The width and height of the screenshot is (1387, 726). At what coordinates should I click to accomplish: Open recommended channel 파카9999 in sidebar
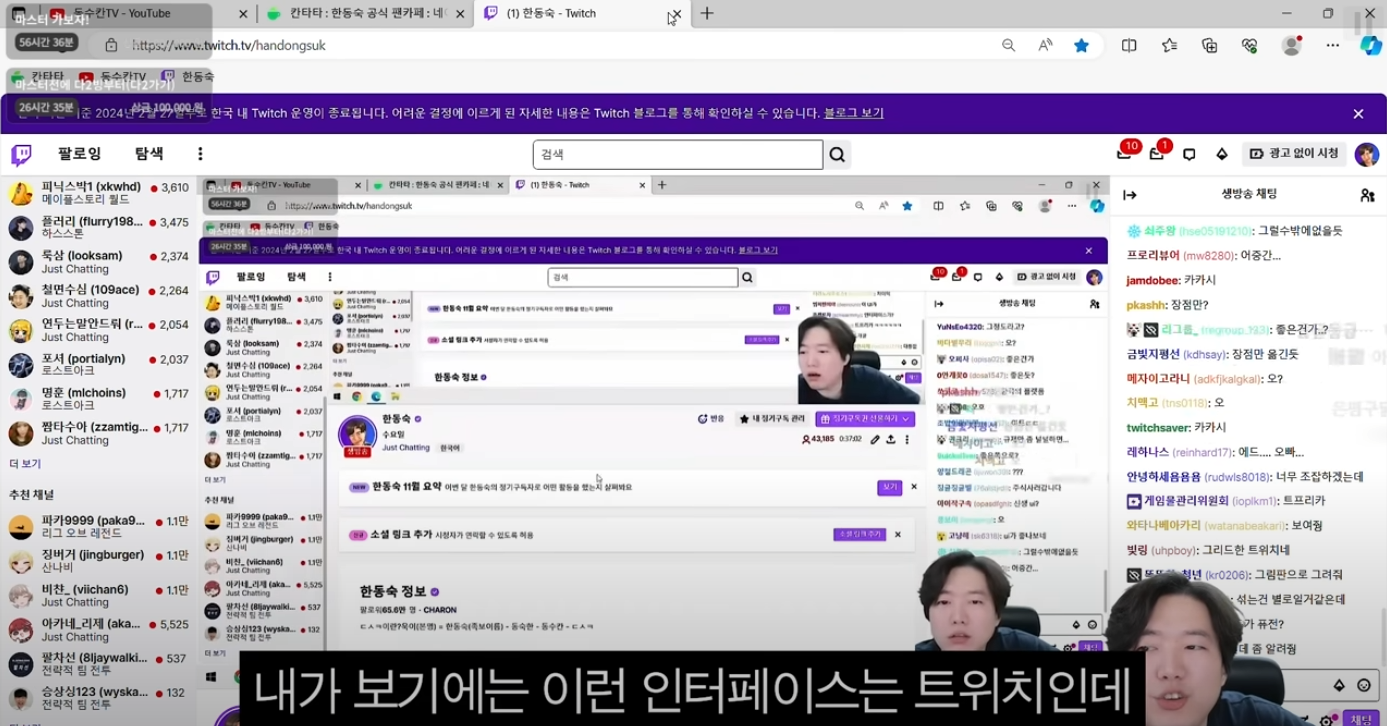point(98,526)
